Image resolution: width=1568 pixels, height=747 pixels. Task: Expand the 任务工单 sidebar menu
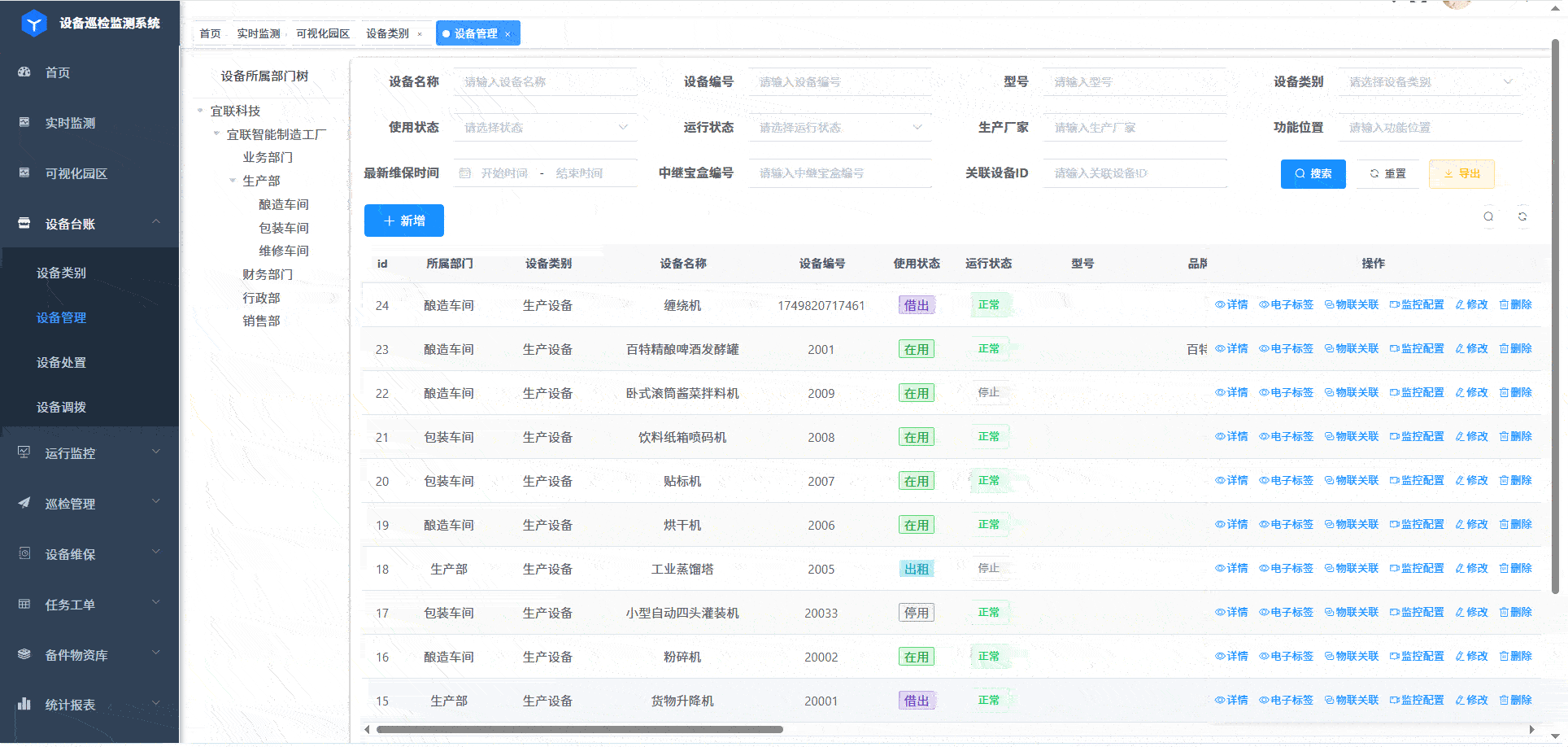tap(155, 602)
